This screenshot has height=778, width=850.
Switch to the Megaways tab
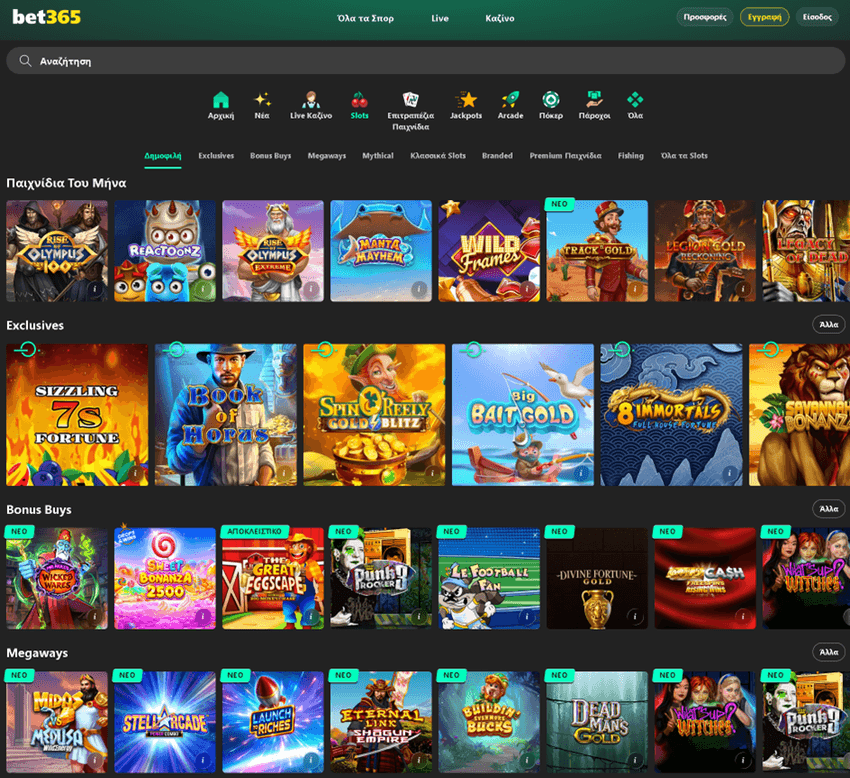pos(326,156)
